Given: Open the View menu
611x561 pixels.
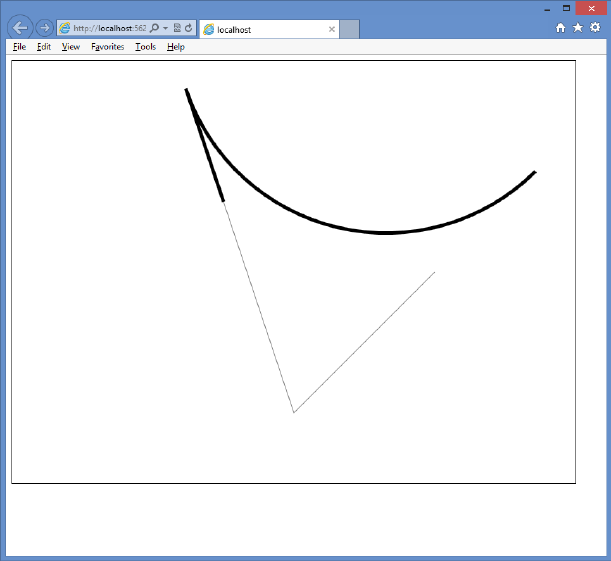Looking at the screenshot, I should click(x=71, y=47).
